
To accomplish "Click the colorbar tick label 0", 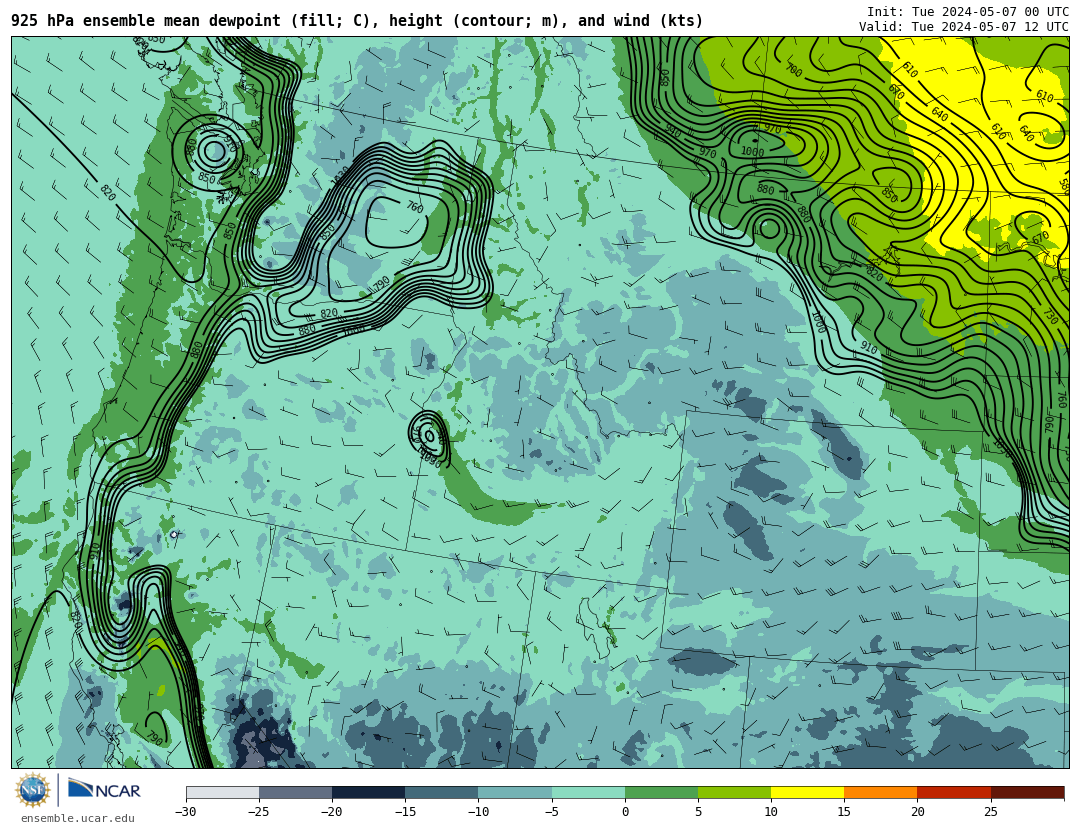I will click(625, 812).
